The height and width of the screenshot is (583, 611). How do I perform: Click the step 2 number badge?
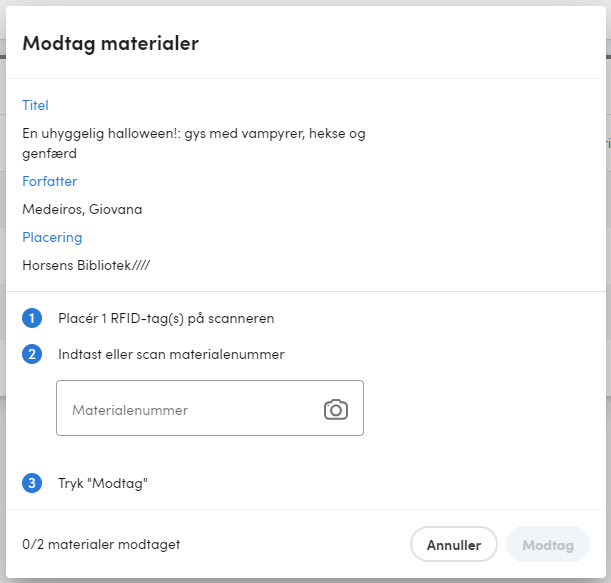pyautogui.click(x=32, y=354)
